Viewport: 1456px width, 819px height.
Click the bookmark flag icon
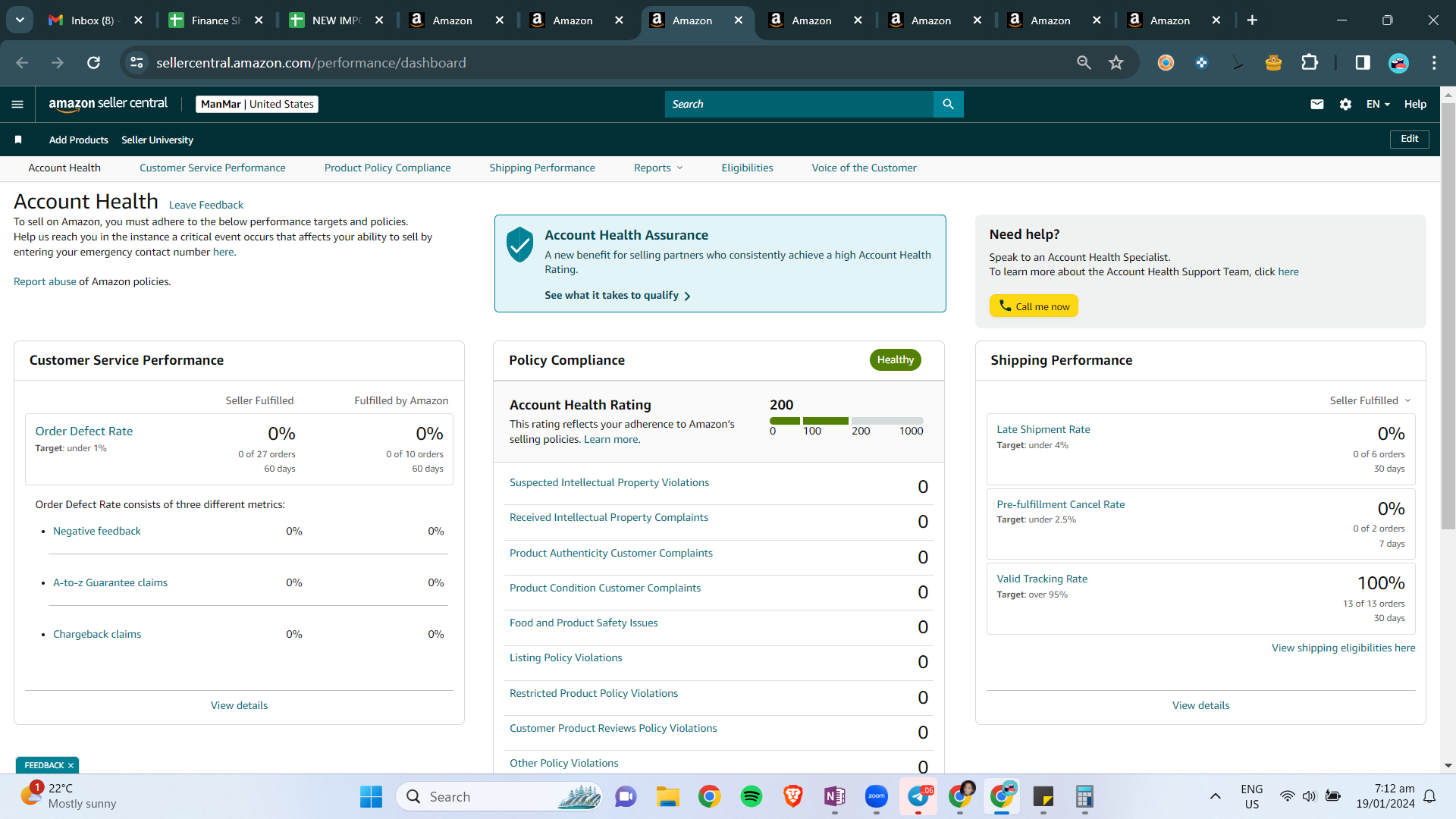[18, 140]
